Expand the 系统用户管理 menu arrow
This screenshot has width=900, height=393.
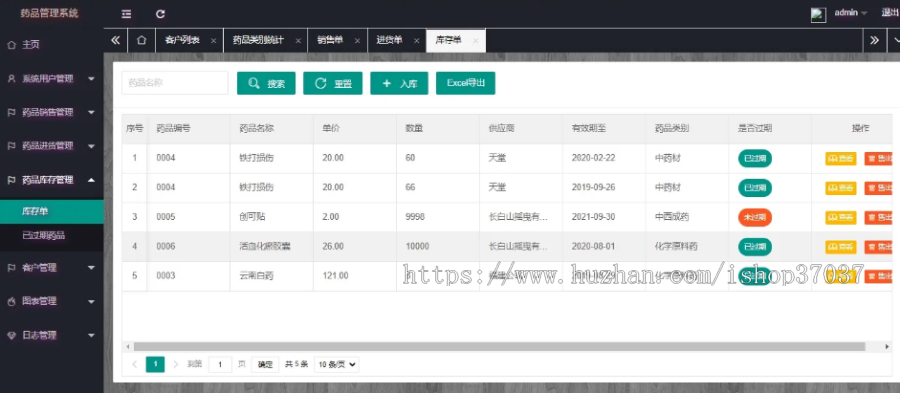click(x=92, y=79)
